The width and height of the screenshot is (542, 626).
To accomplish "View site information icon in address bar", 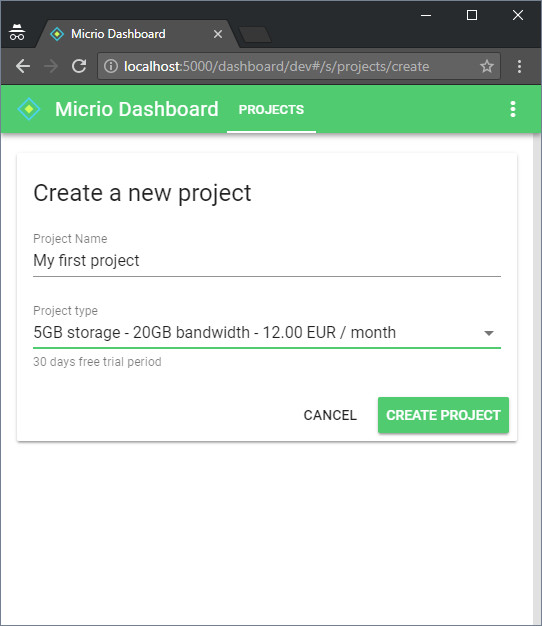I will click(111, 66).
